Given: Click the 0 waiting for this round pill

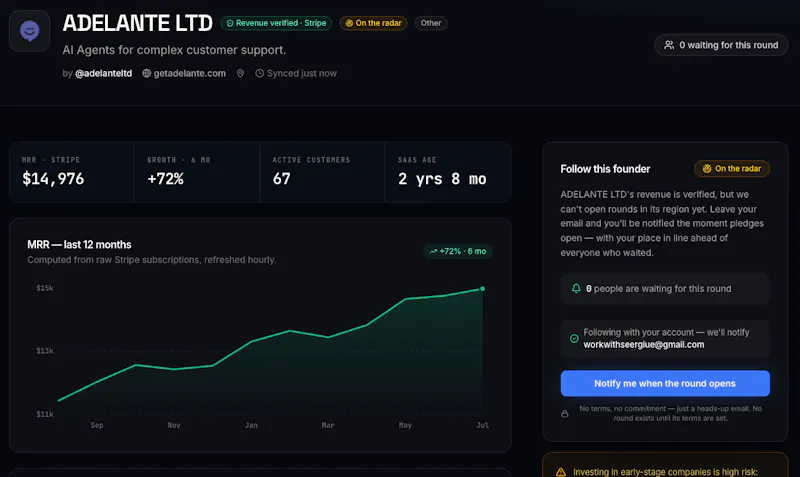Looking at the screenshot, I should [x=721, y=45].
